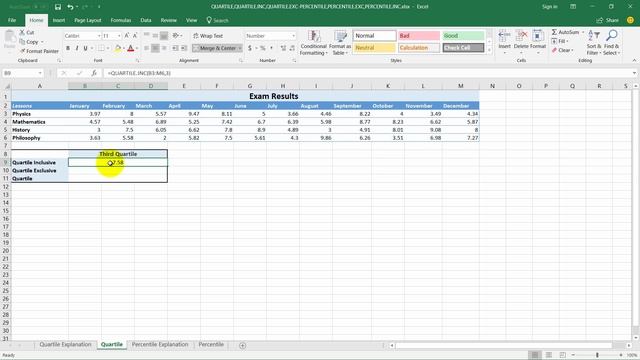Open the AutoSum dropdown arrow
Image resolution: width=640 pixels, height=360 pixels.
click(x=583, y=32)
